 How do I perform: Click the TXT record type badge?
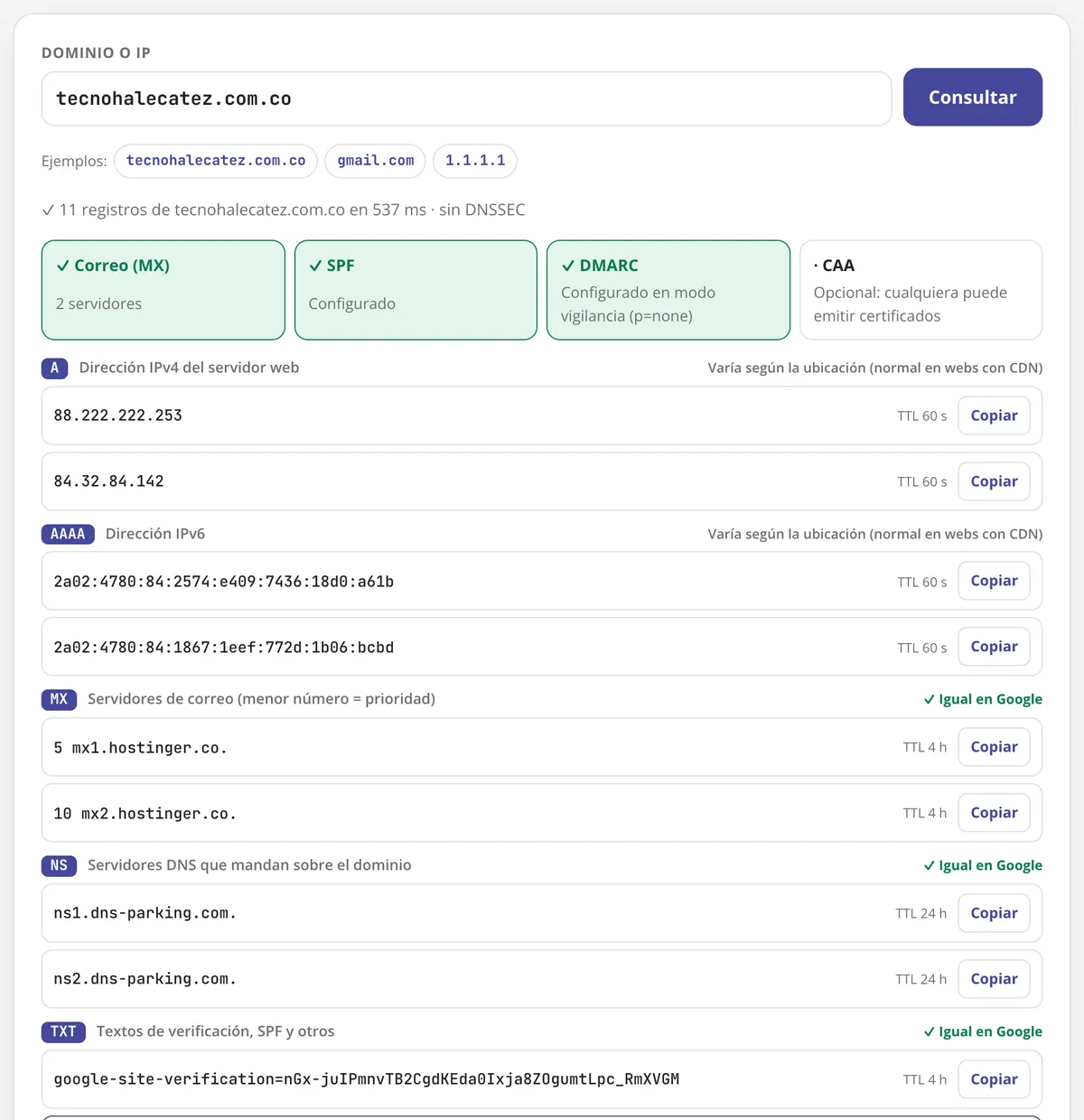point(63,1031)
